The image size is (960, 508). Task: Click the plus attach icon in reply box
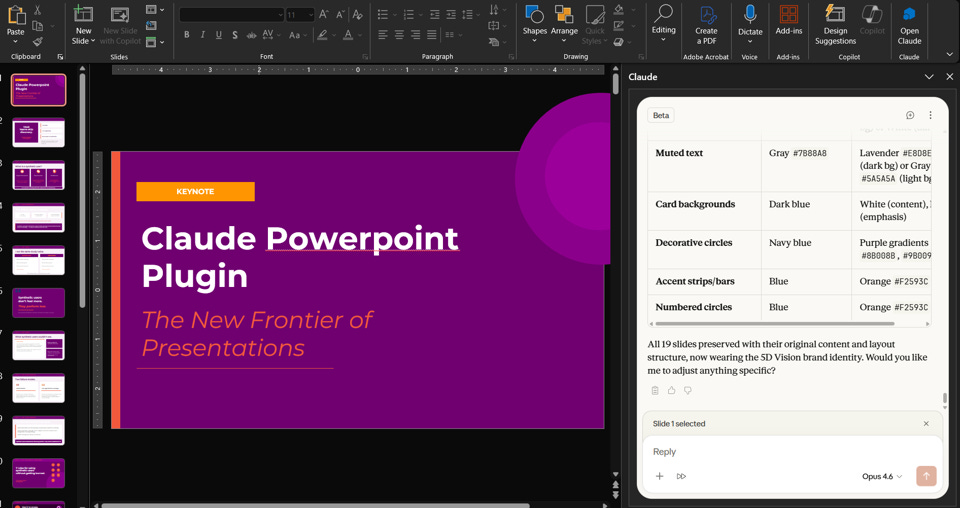point(659,476)
